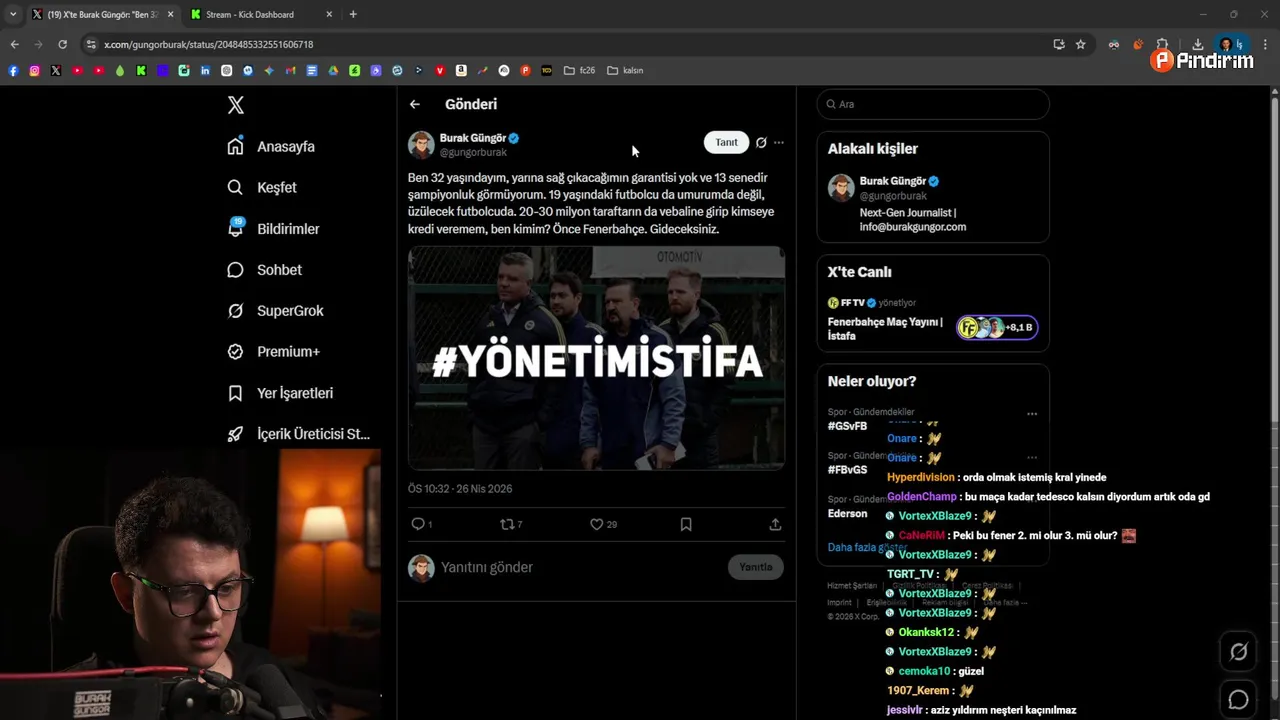Image resolution: width=1280 pixels, height=720 pixels.
Task: Open the #YÖNETİMİSTİFA post image
Action: click(x=596, y=358)
